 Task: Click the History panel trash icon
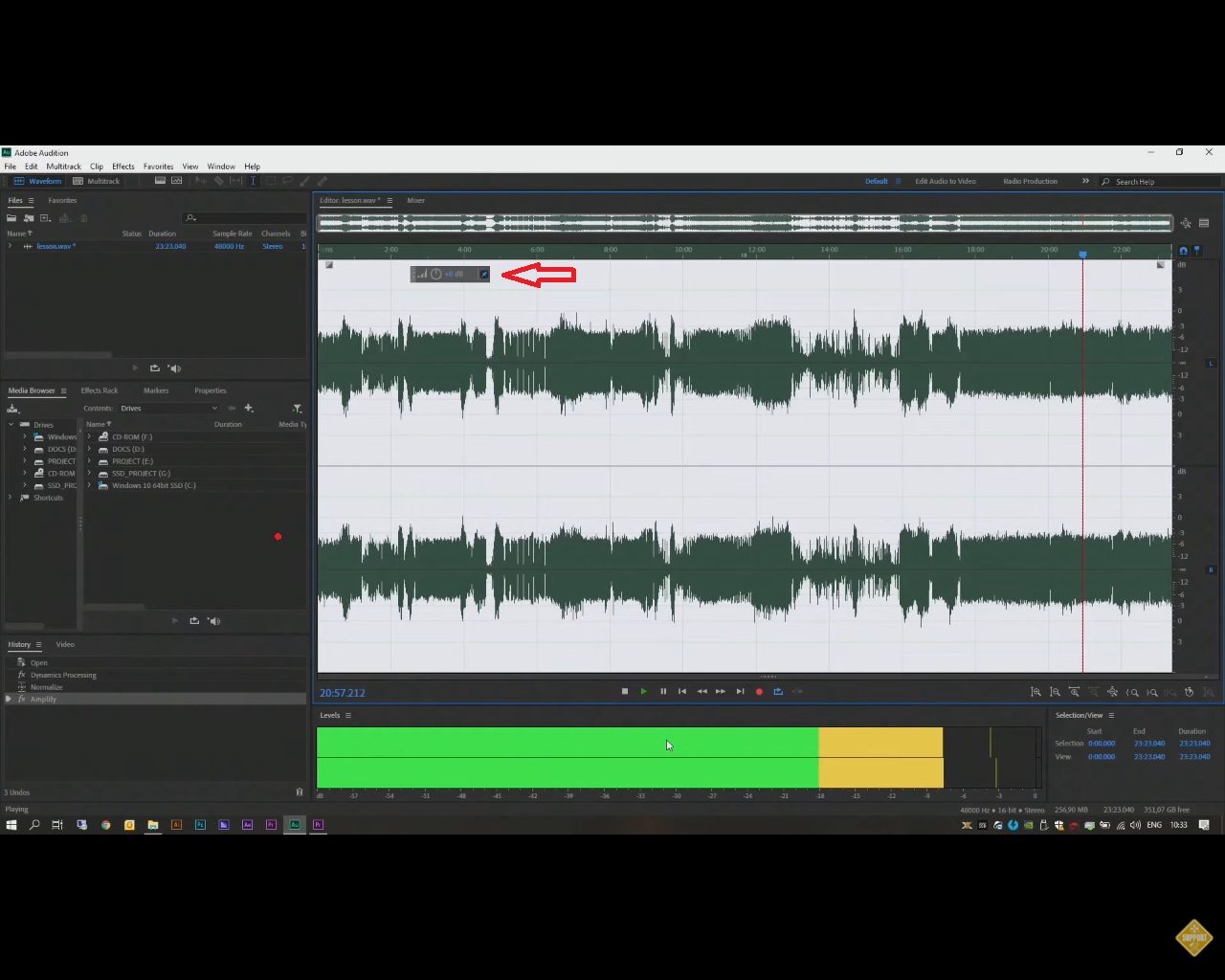[300, 792]
